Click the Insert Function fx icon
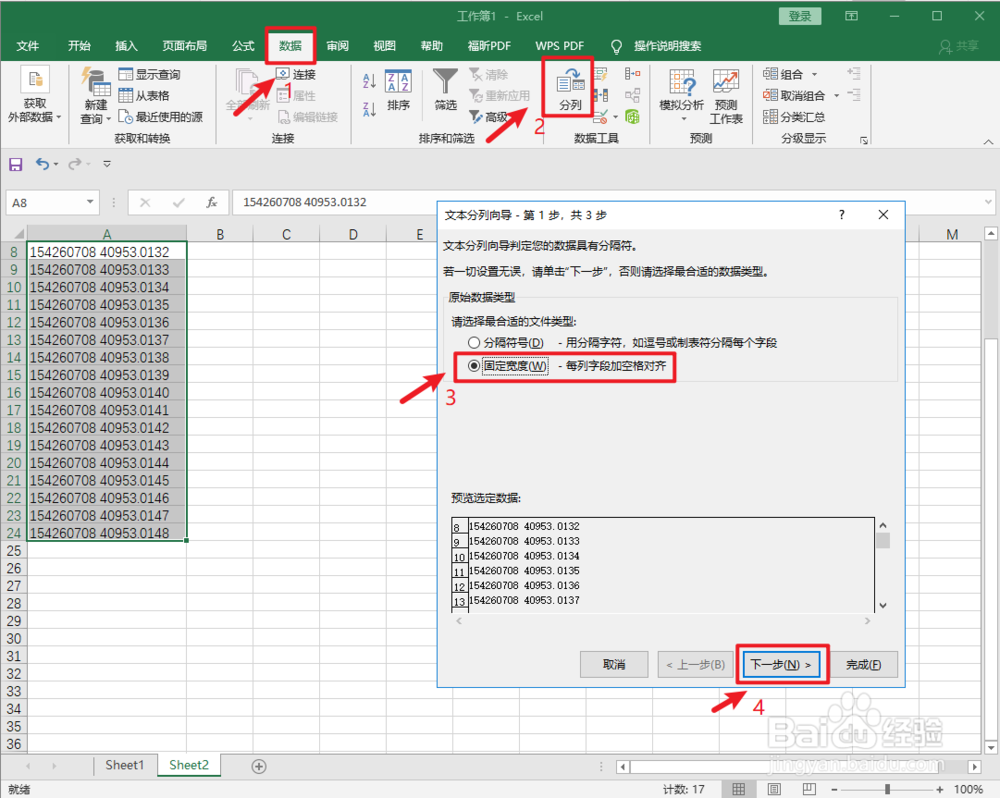The height and width of the screenshot is (798, 1000). click(212, 203)
